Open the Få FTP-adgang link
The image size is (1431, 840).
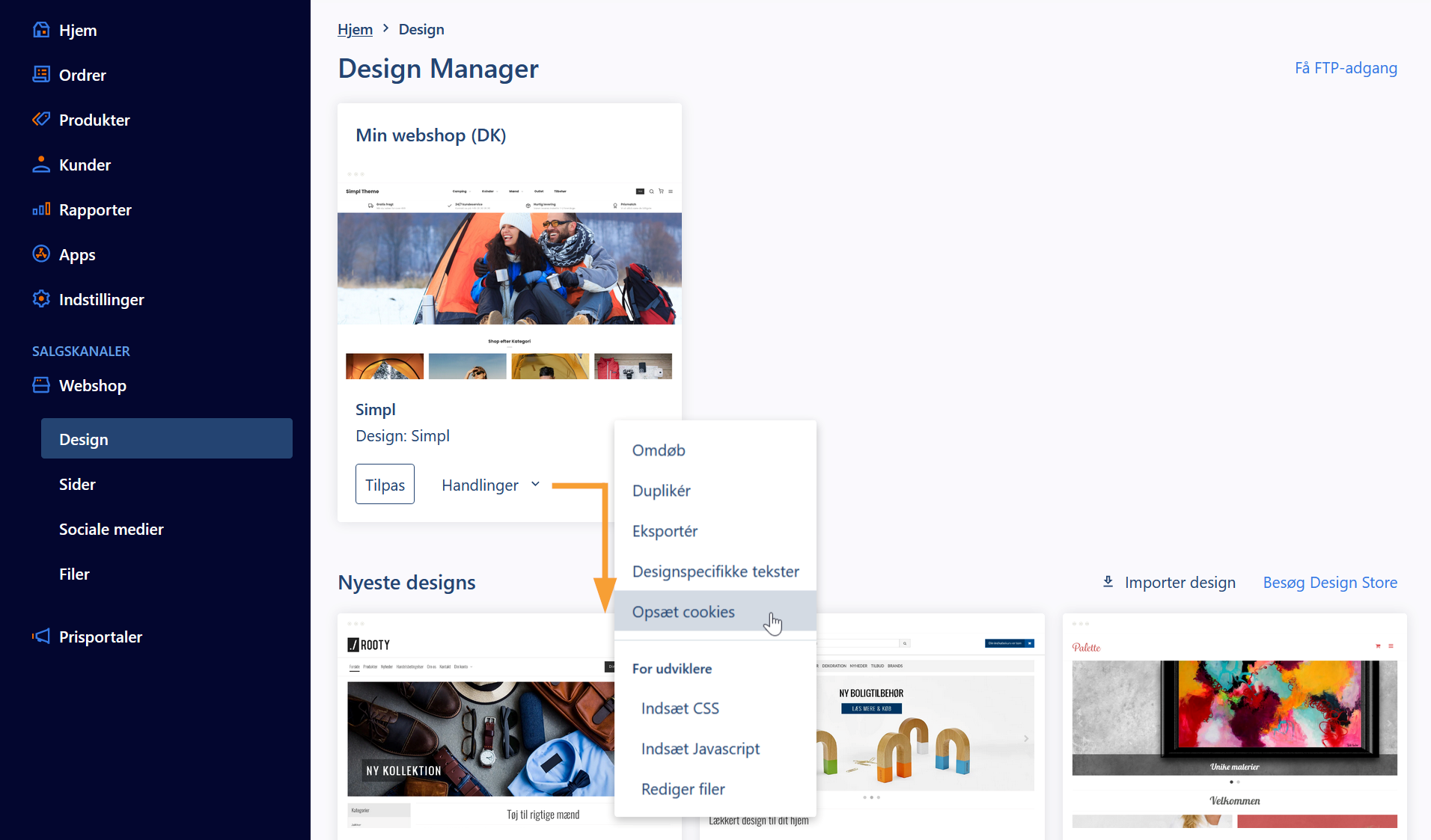[1345, 67]
